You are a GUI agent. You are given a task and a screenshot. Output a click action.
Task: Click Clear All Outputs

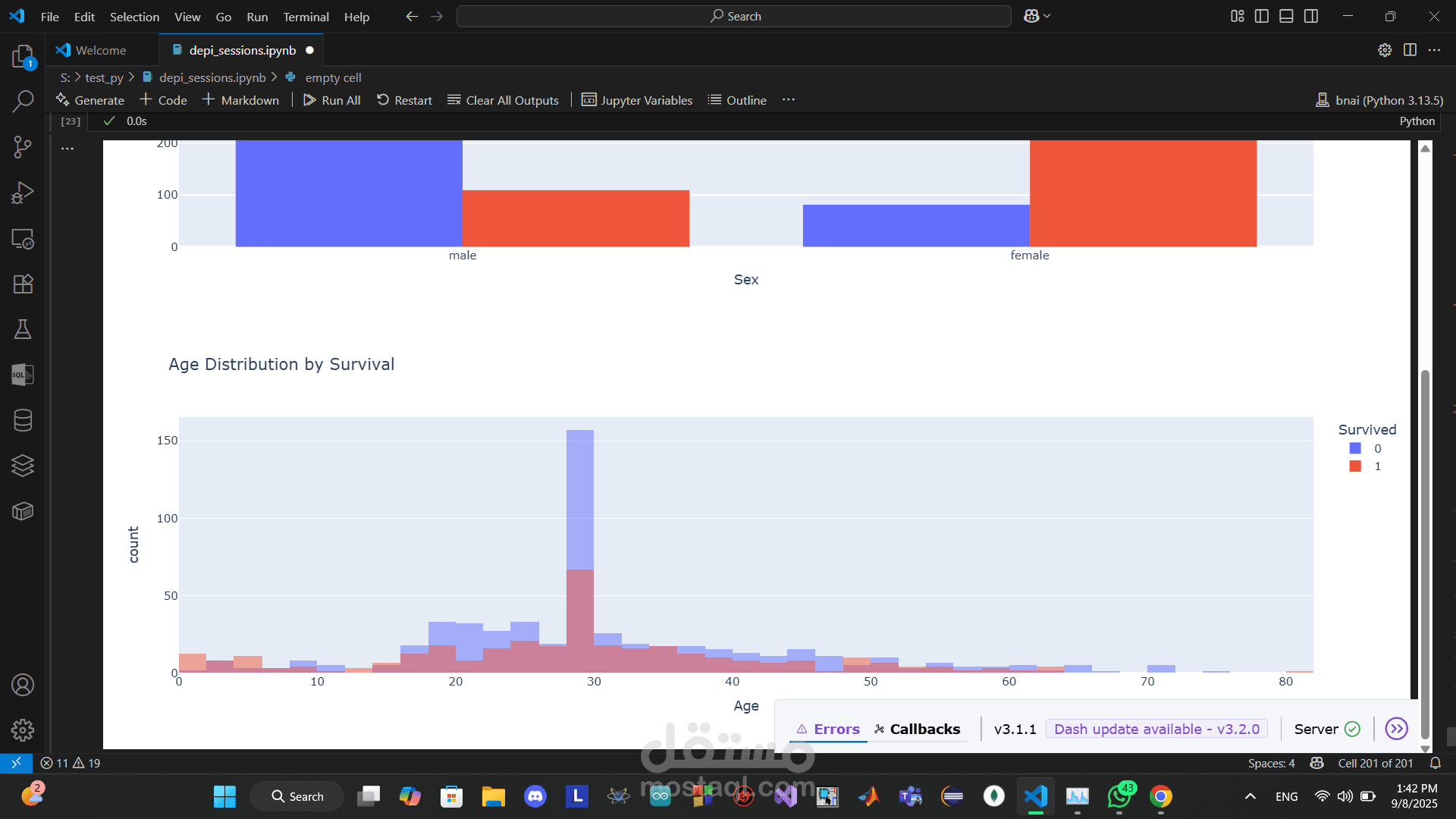point(503,100)
